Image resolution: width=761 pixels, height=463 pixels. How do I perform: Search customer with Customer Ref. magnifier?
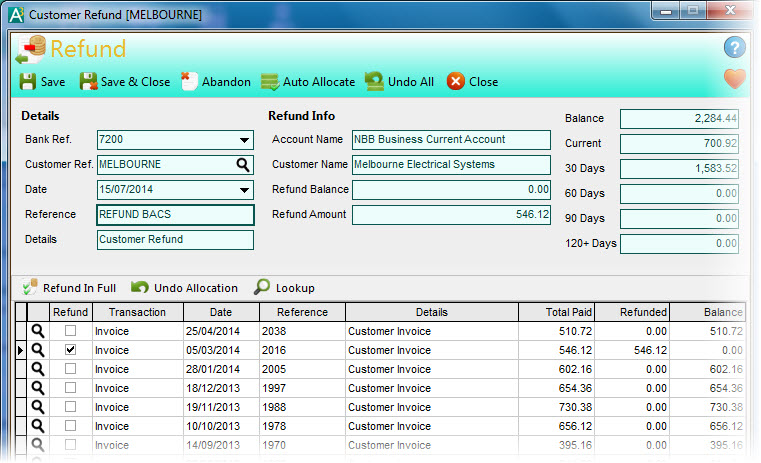click(x=243, y=165)
